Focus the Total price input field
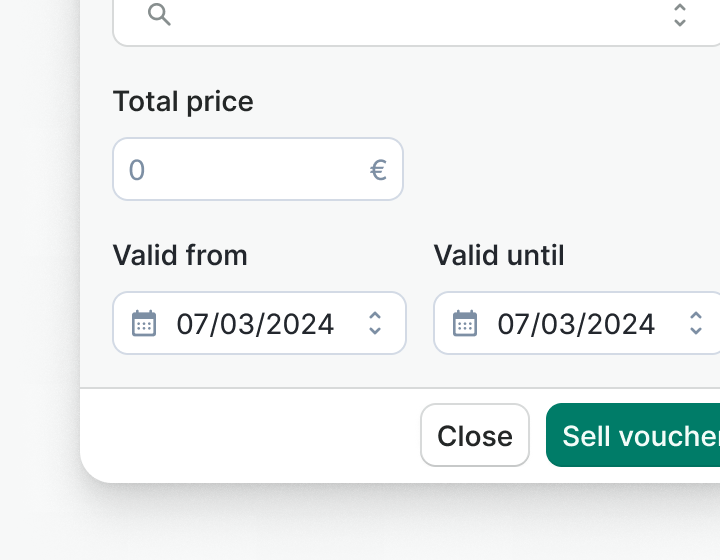 point(240,170)
